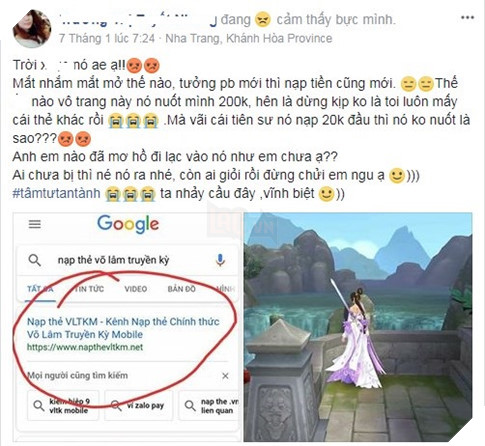485x446 pixels.
Task: Activate the voice search microphone icon
Action: (x=220, y=260)
